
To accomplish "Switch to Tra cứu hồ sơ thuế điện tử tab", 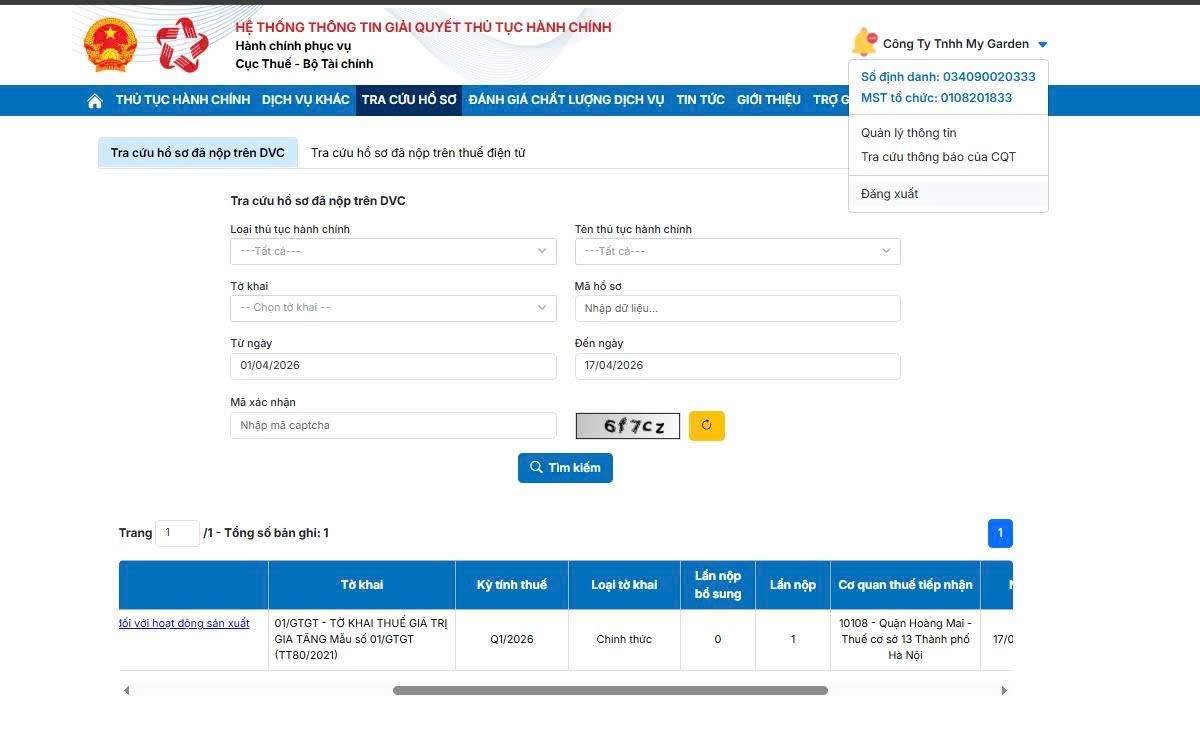I will click(x=418, y=153).
